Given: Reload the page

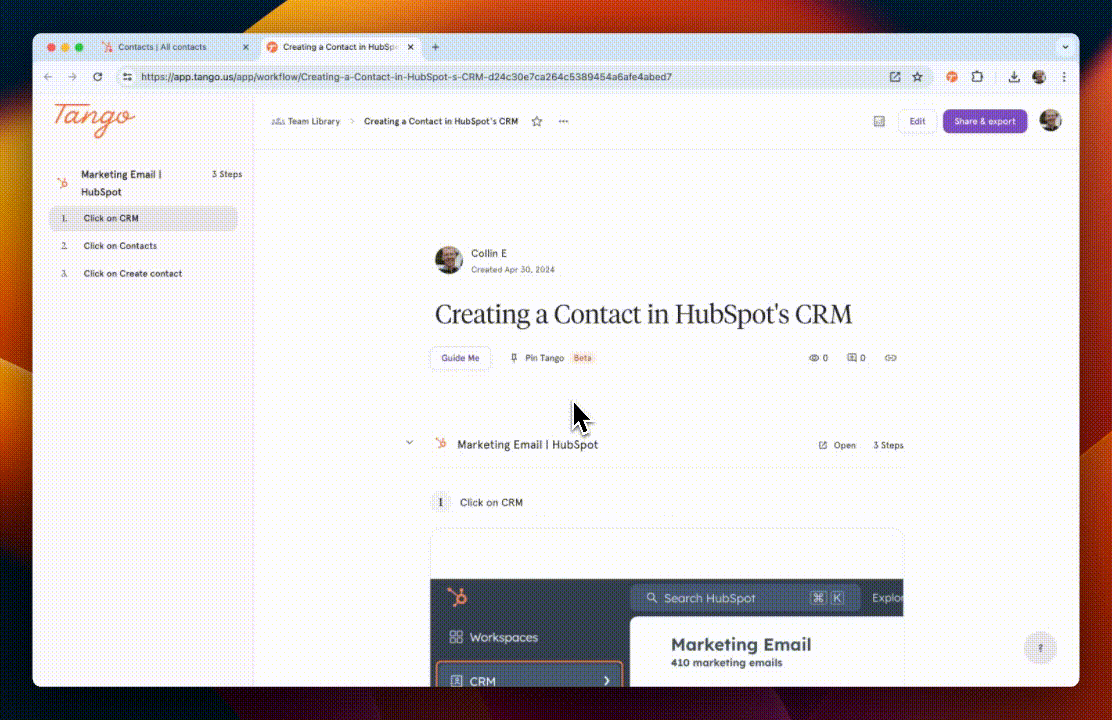Looking at the screenshot, I should (x=98, y=77).
